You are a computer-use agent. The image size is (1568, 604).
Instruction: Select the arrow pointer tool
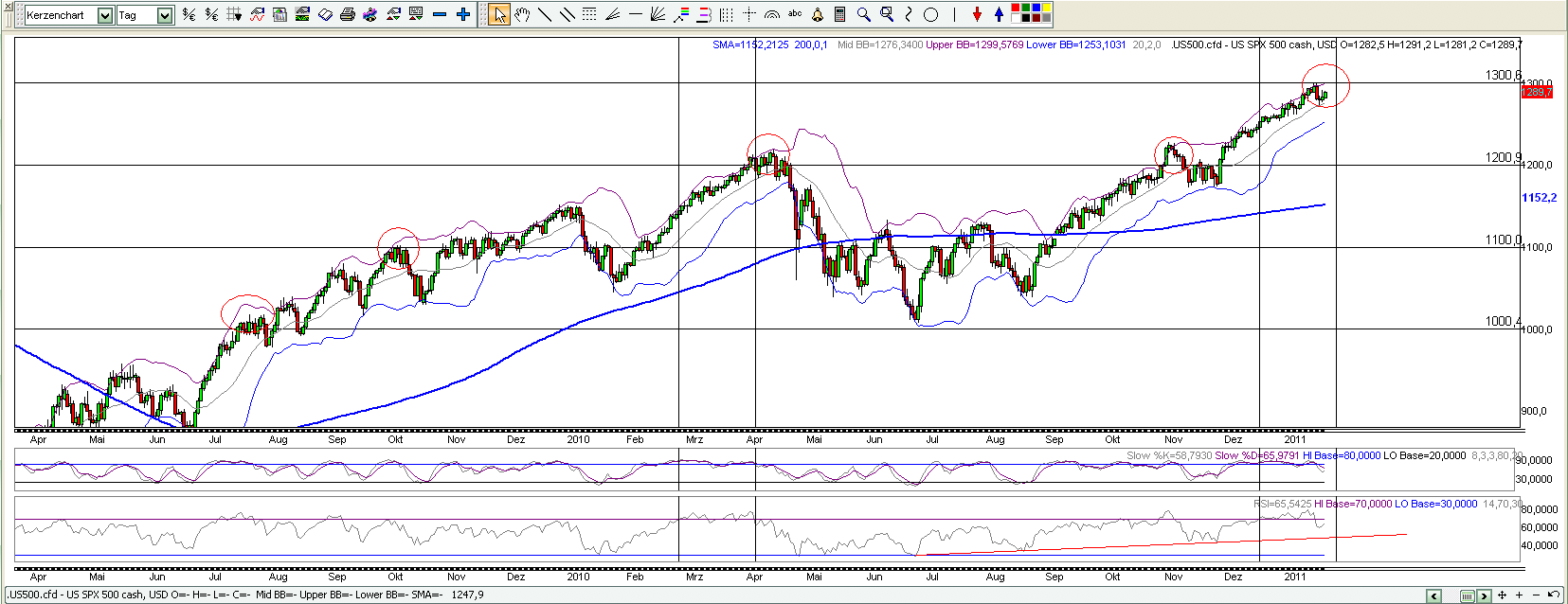[499, 14]
